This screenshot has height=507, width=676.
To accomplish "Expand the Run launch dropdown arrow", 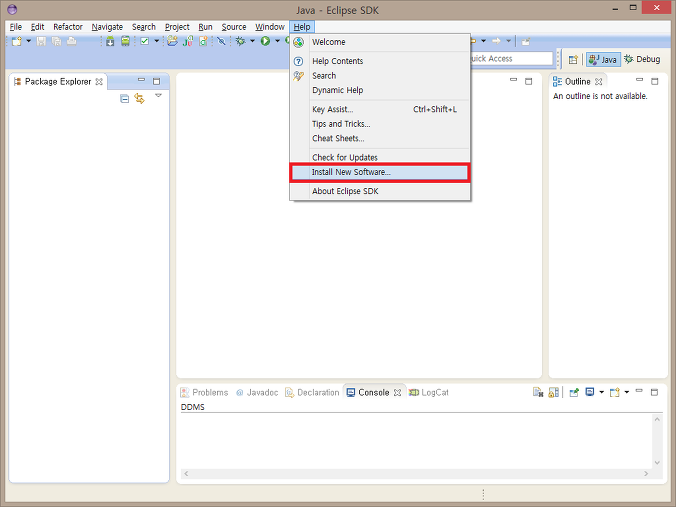I will pos(277,41).
